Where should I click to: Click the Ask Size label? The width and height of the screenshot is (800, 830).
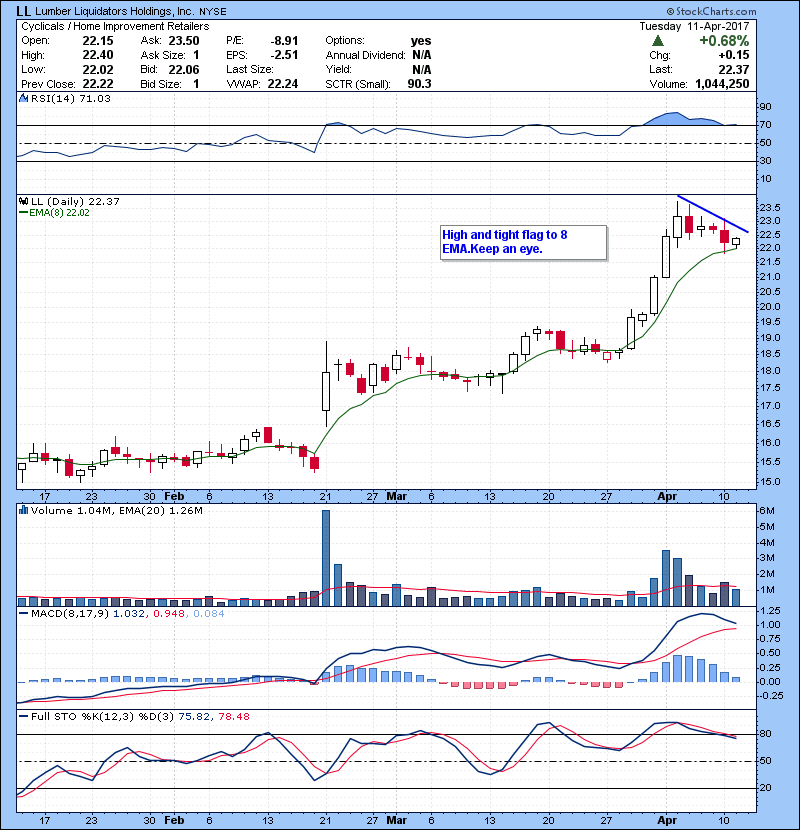(163, 55)
